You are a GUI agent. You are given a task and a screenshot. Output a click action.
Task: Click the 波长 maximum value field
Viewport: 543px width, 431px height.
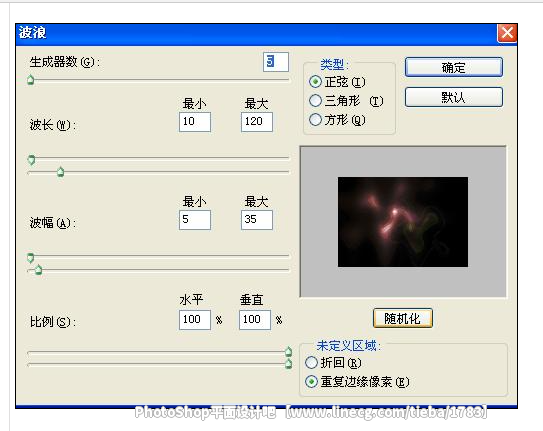(x=257, y=122)
